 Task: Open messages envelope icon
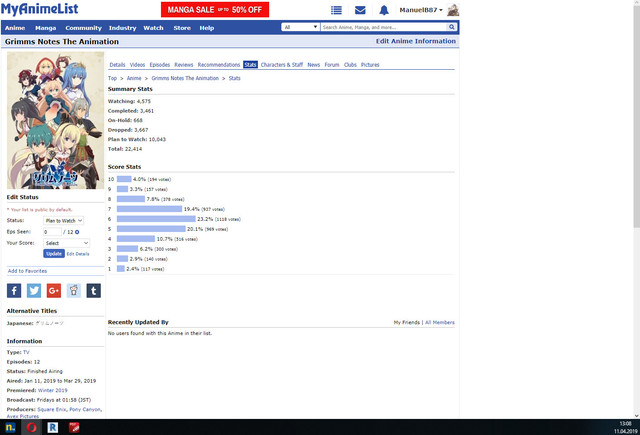click(x=360, y=10)
